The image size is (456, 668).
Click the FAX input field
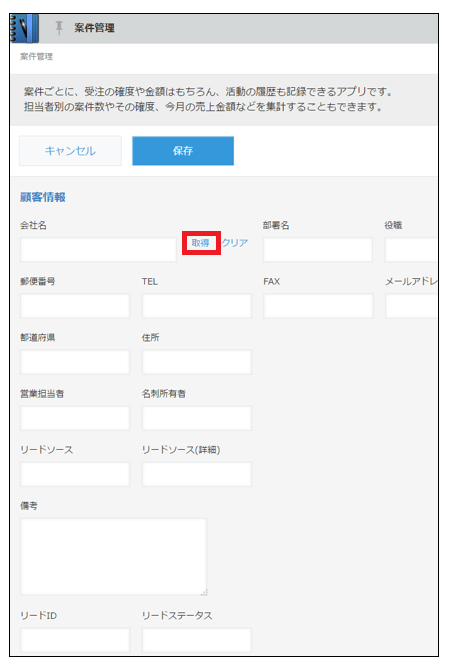coord(318,306)
